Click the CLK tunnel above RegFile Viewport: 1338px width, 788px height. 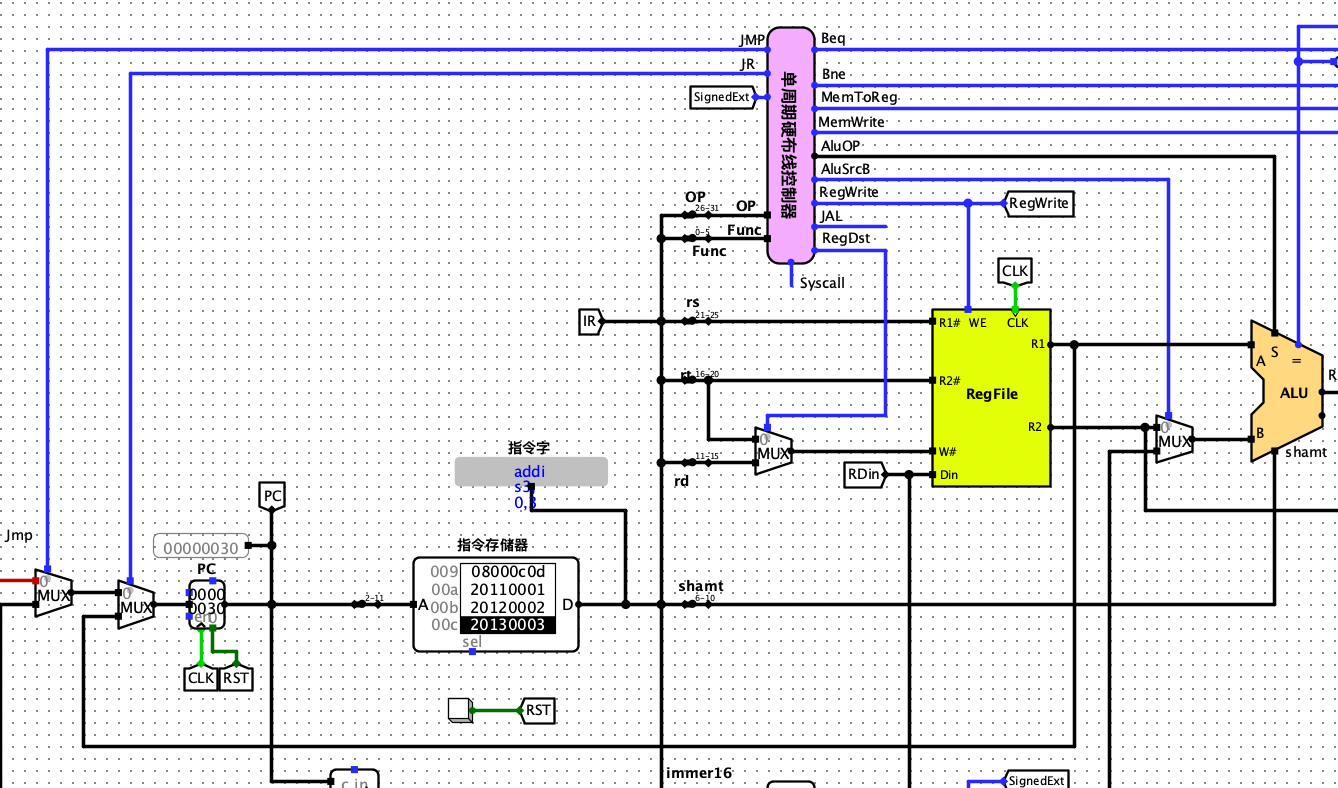pyautogui.click(x=1015, y=271)
